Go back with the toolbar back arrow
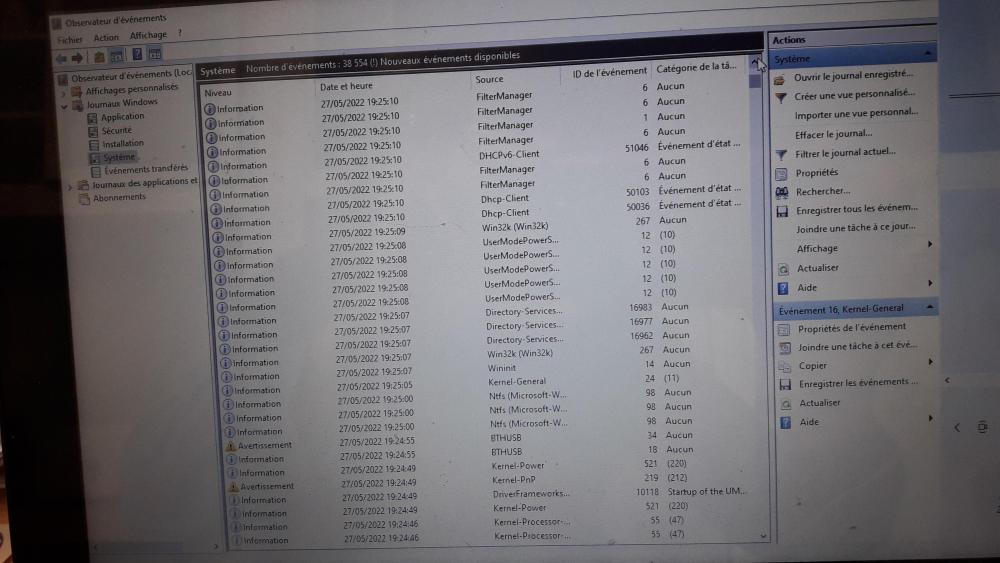 (61, 59)
